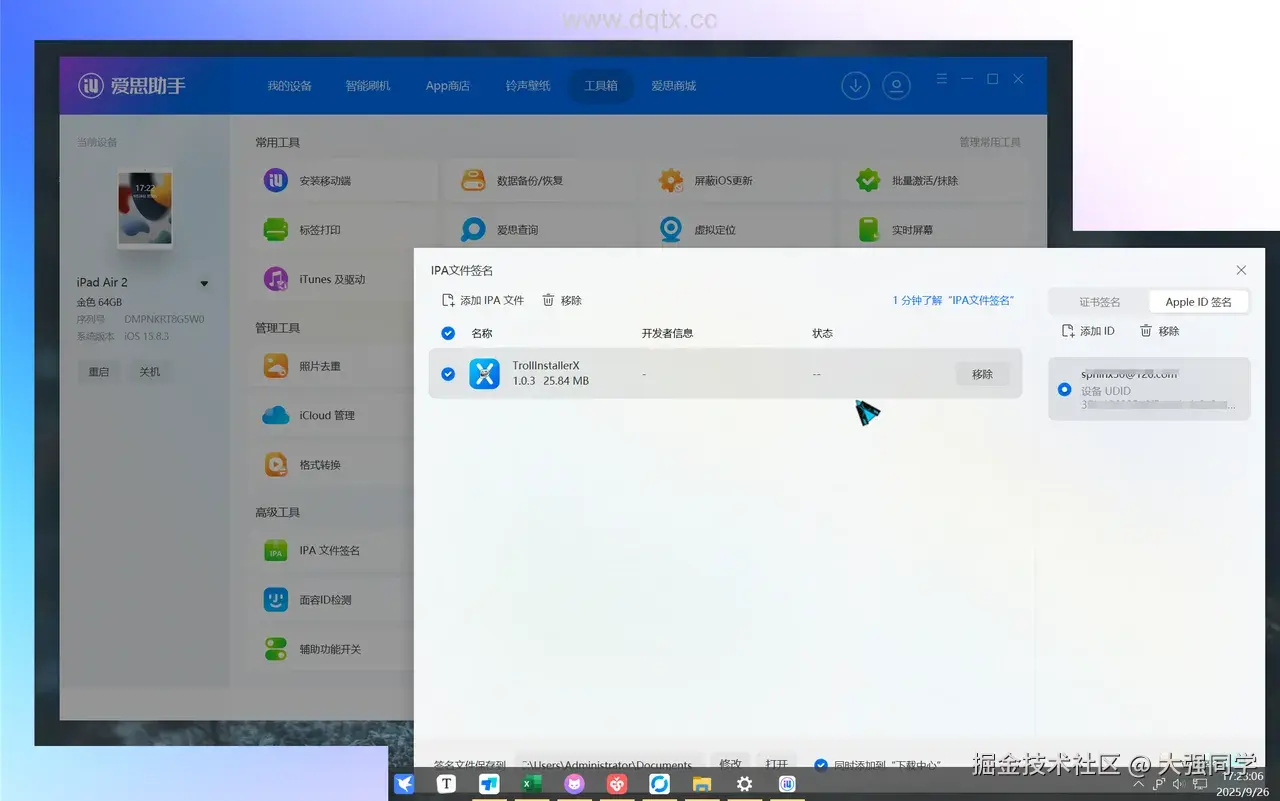This screenshot has height=801, width=1280.
Task: Open the T text editor taskbar icon
Action: click(x=447, y=784)
